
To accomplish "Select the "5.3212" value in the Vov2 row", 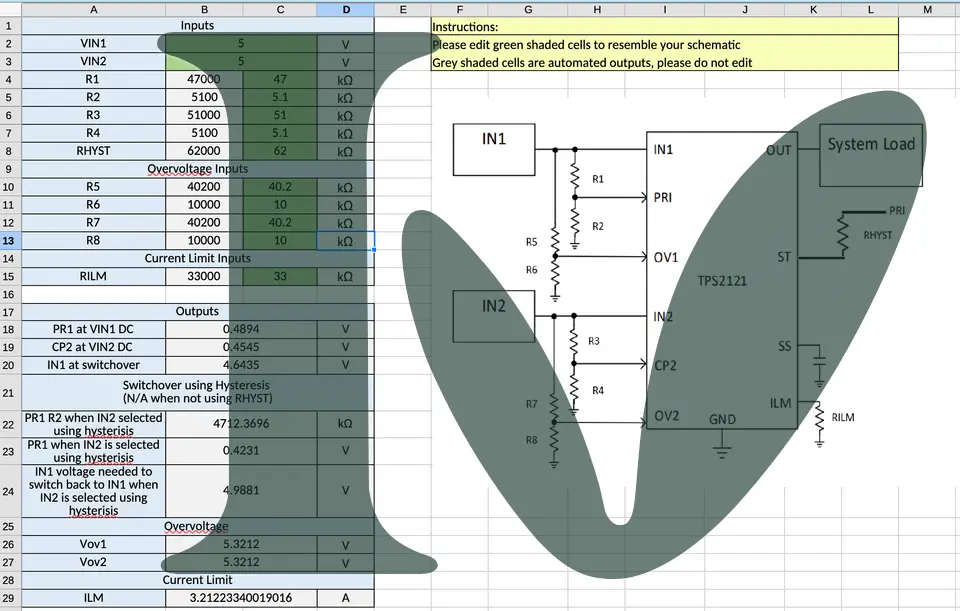I will (241, 562).
